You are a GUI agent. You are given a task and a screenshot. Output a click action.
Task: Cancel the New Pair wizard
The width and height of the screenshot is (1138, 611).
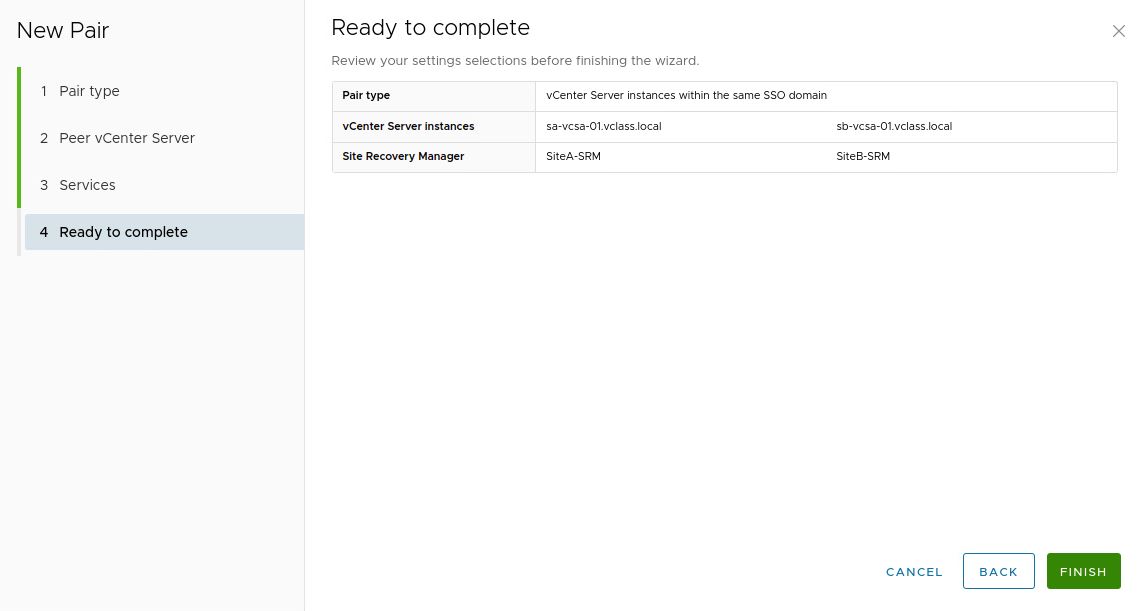[x=914, y=572]
